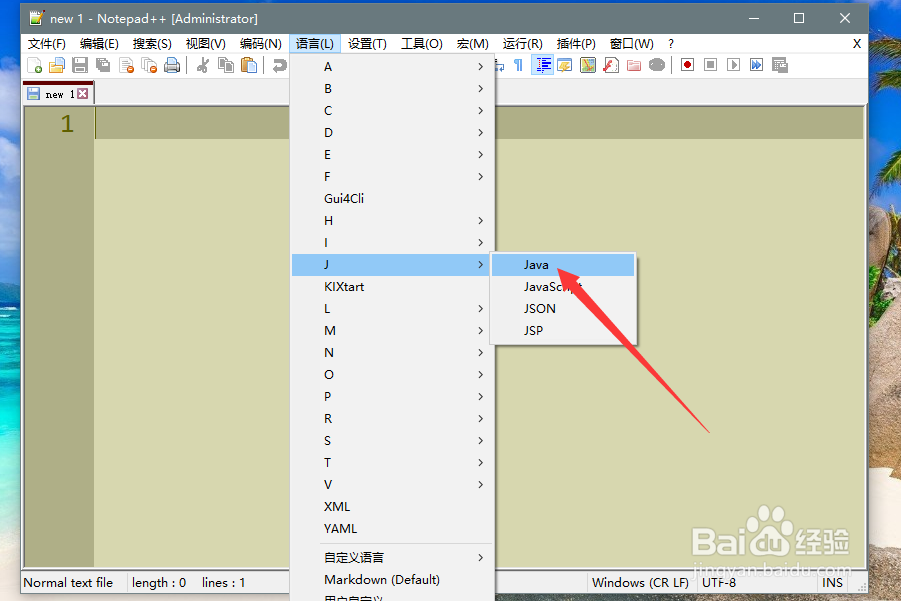Open the 编辑(E) menu

[x=99, y=44]
